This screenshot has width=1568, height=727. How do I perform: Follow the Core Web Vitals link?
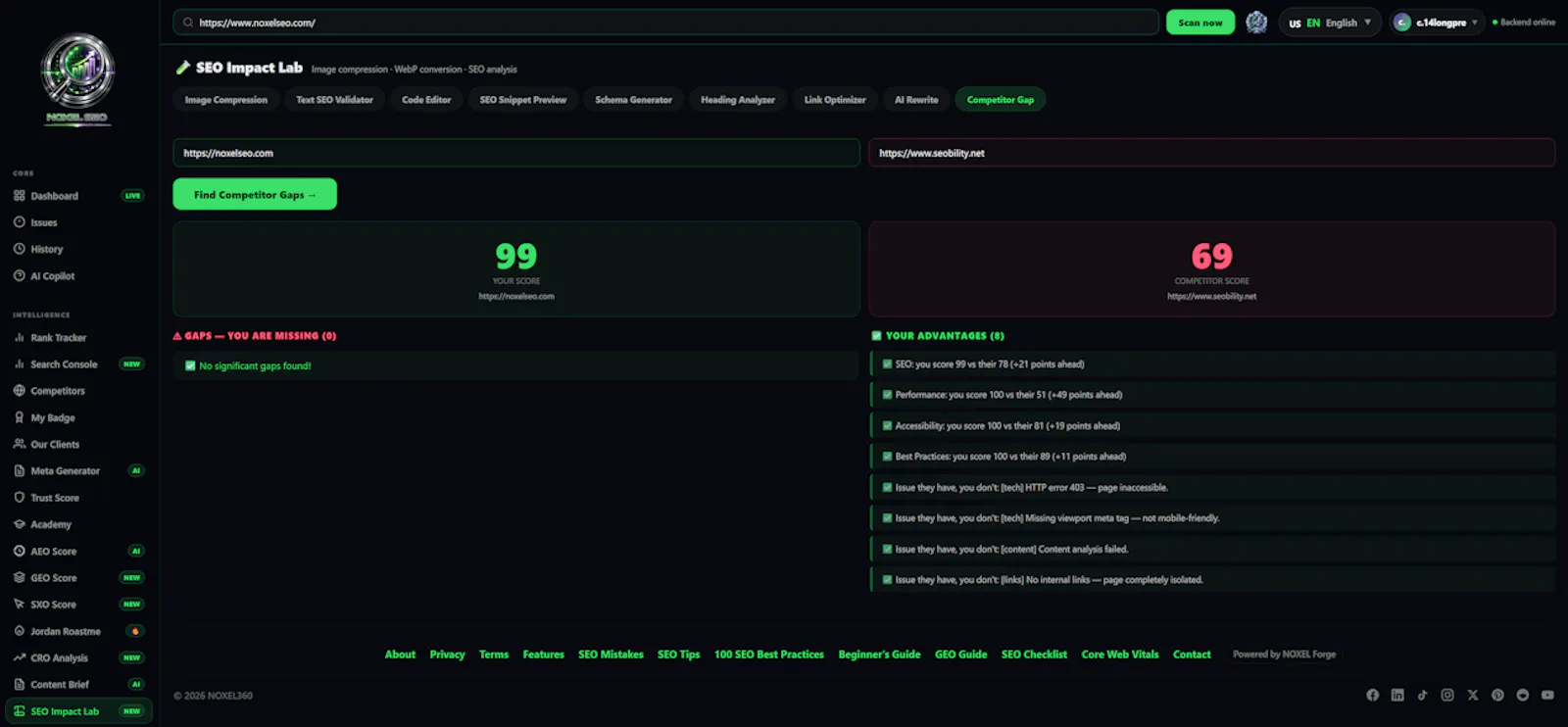click(1120, 654)
